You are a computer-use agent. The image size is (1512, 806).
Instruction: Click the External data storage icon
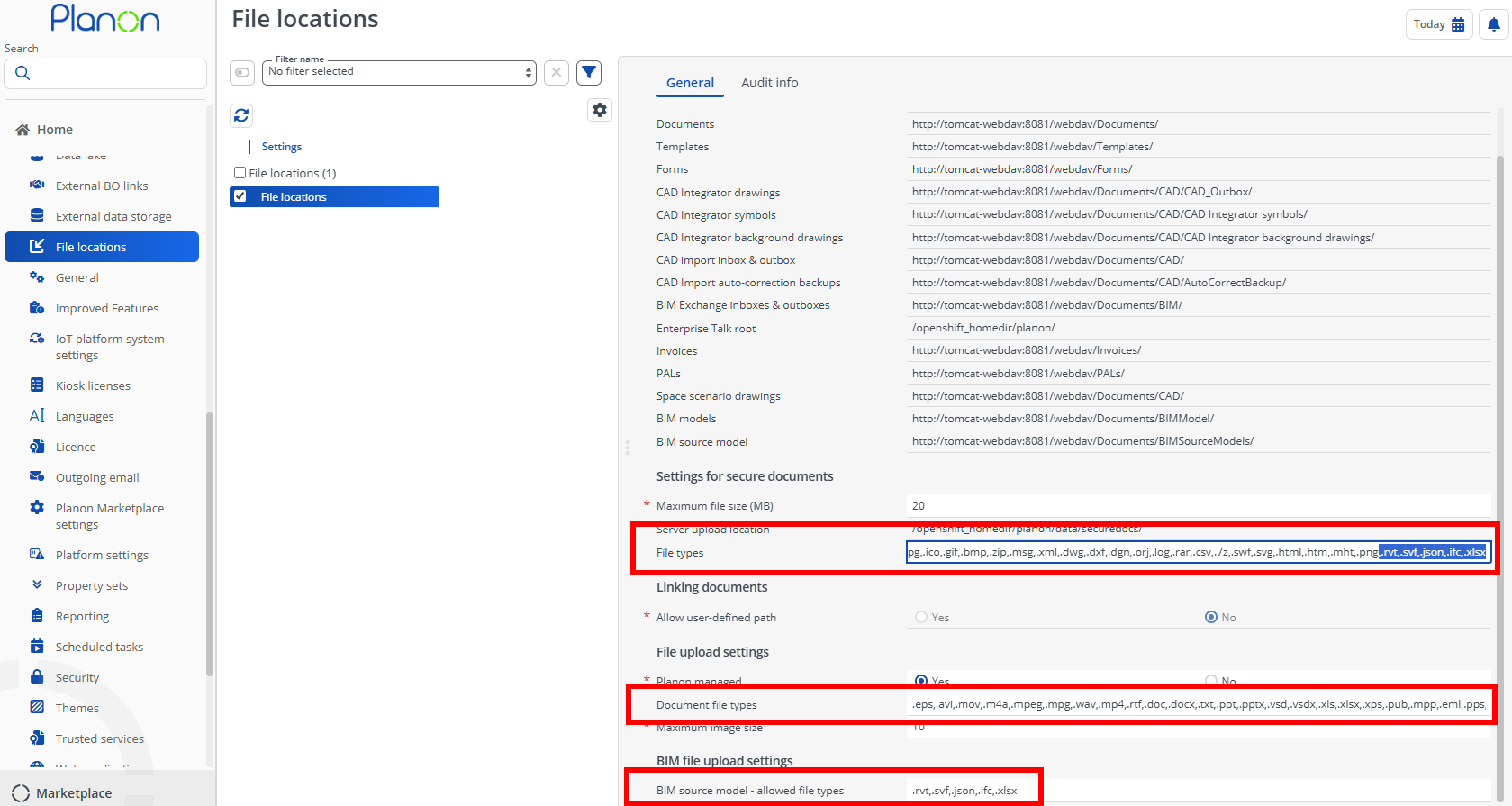pos(37,215)
